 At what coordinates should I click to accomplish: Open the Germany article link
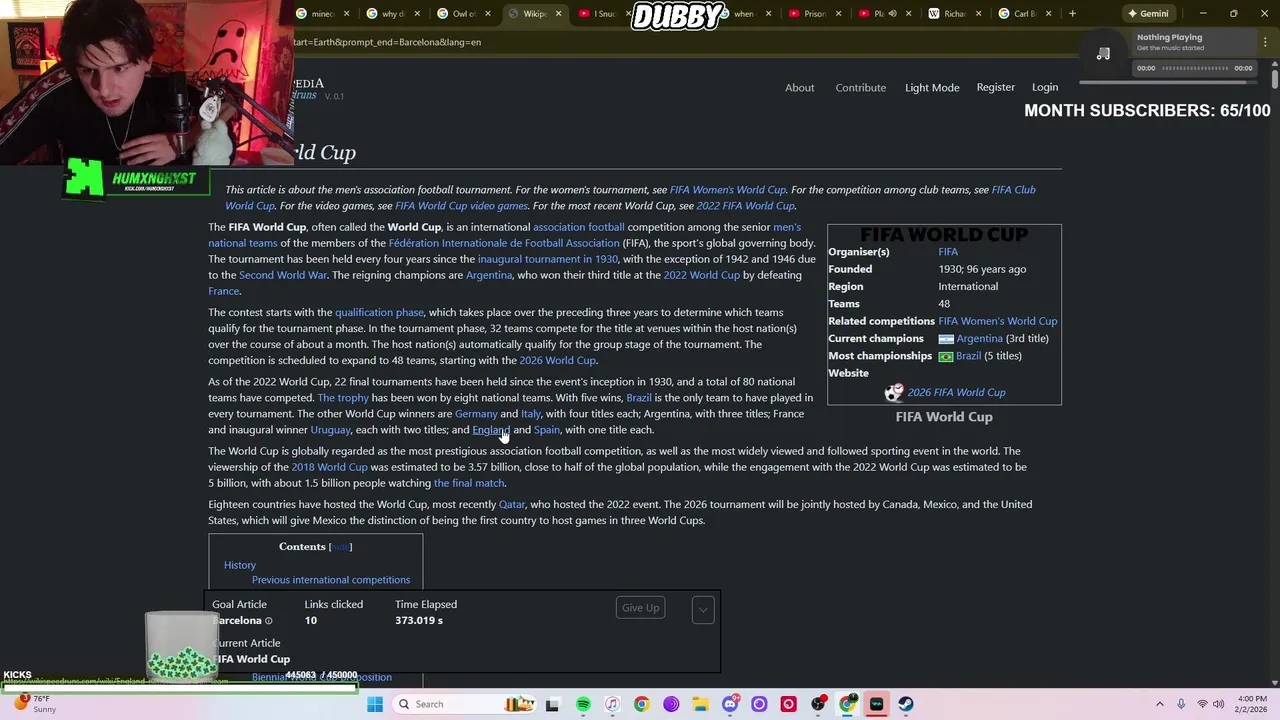click(476, 414)
